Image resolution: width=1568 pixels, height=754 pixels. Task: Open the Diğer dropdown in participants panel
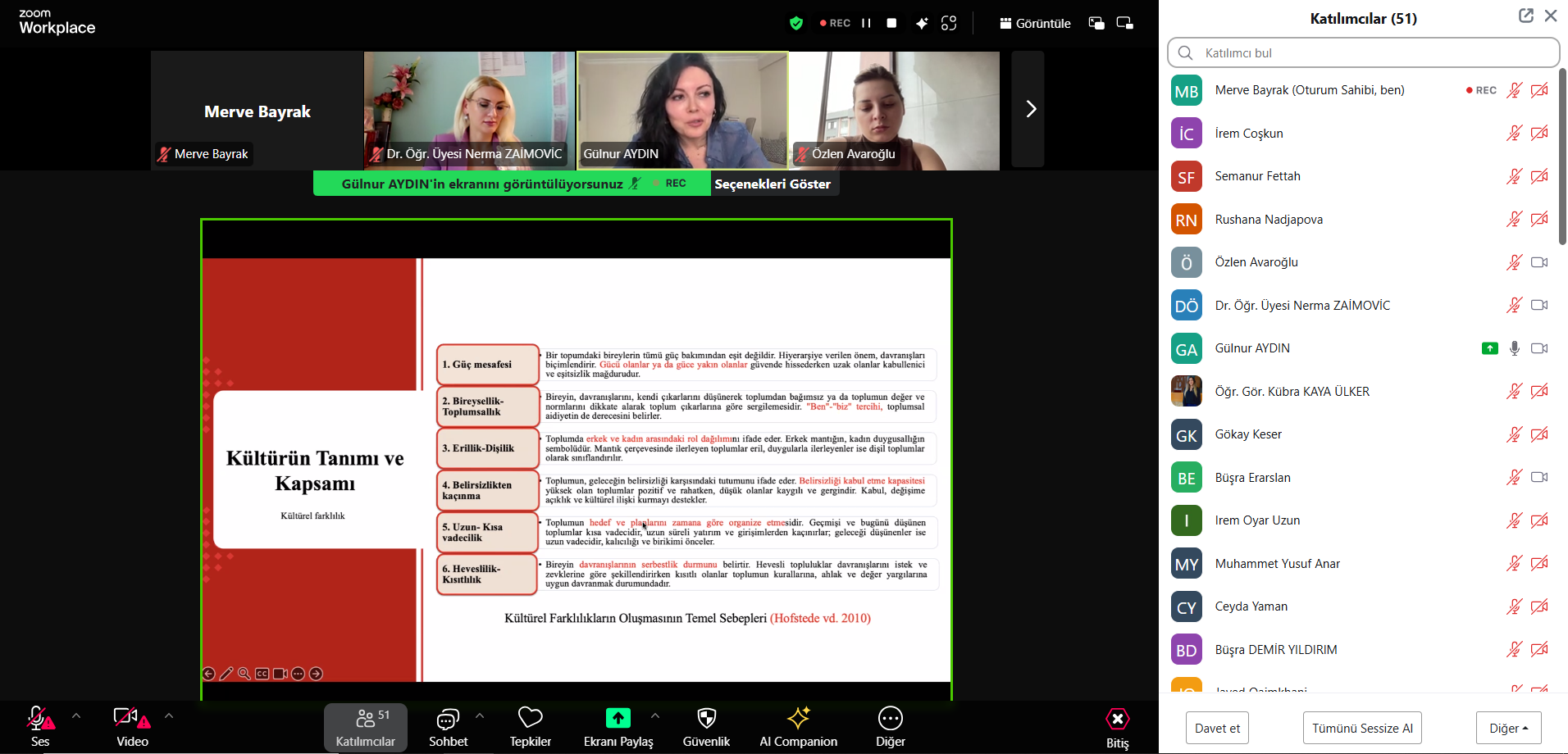pos(1508,728)
